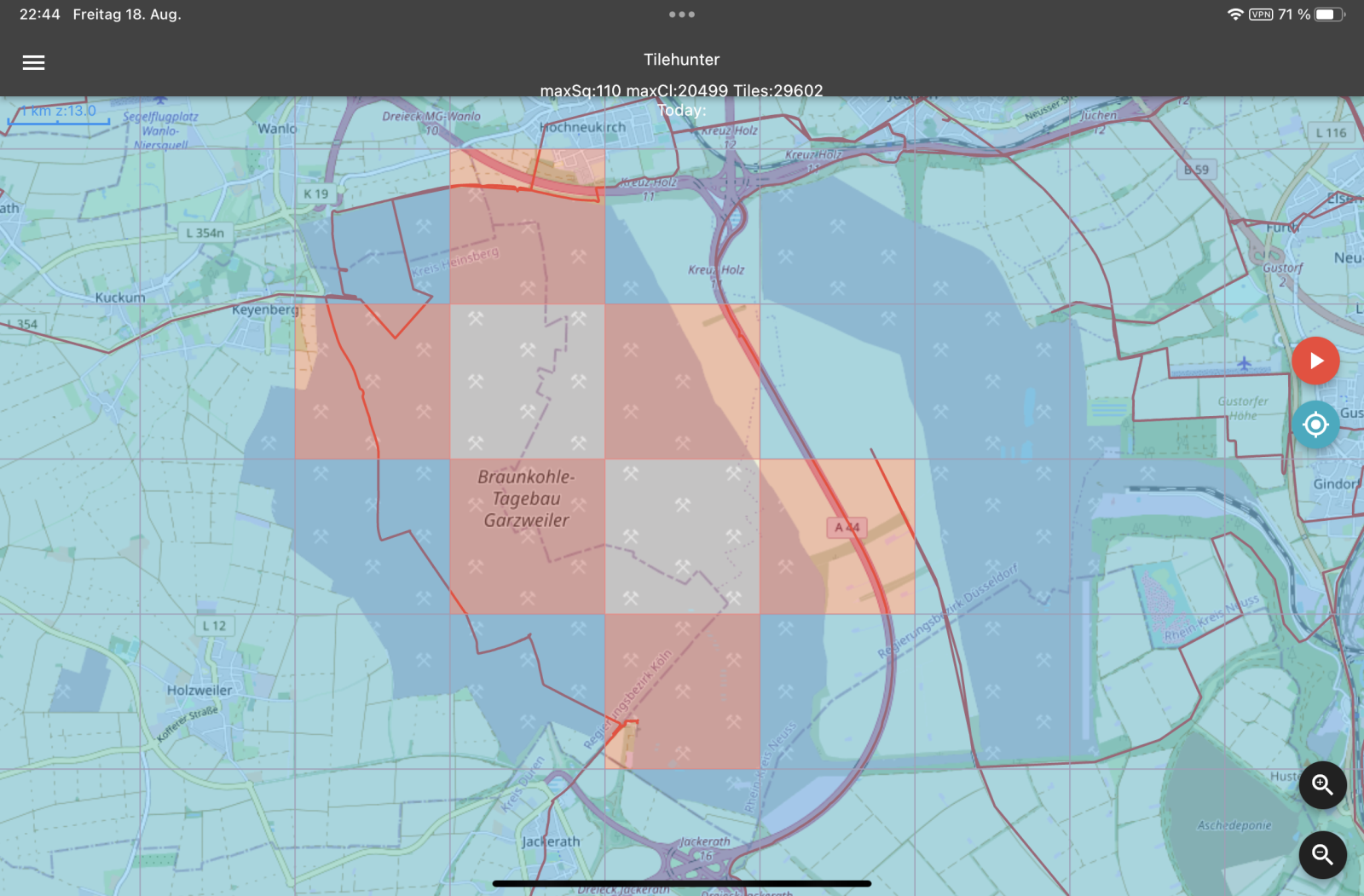
Task: Tap the home indicator bar
Action: (x=681, y=883)
